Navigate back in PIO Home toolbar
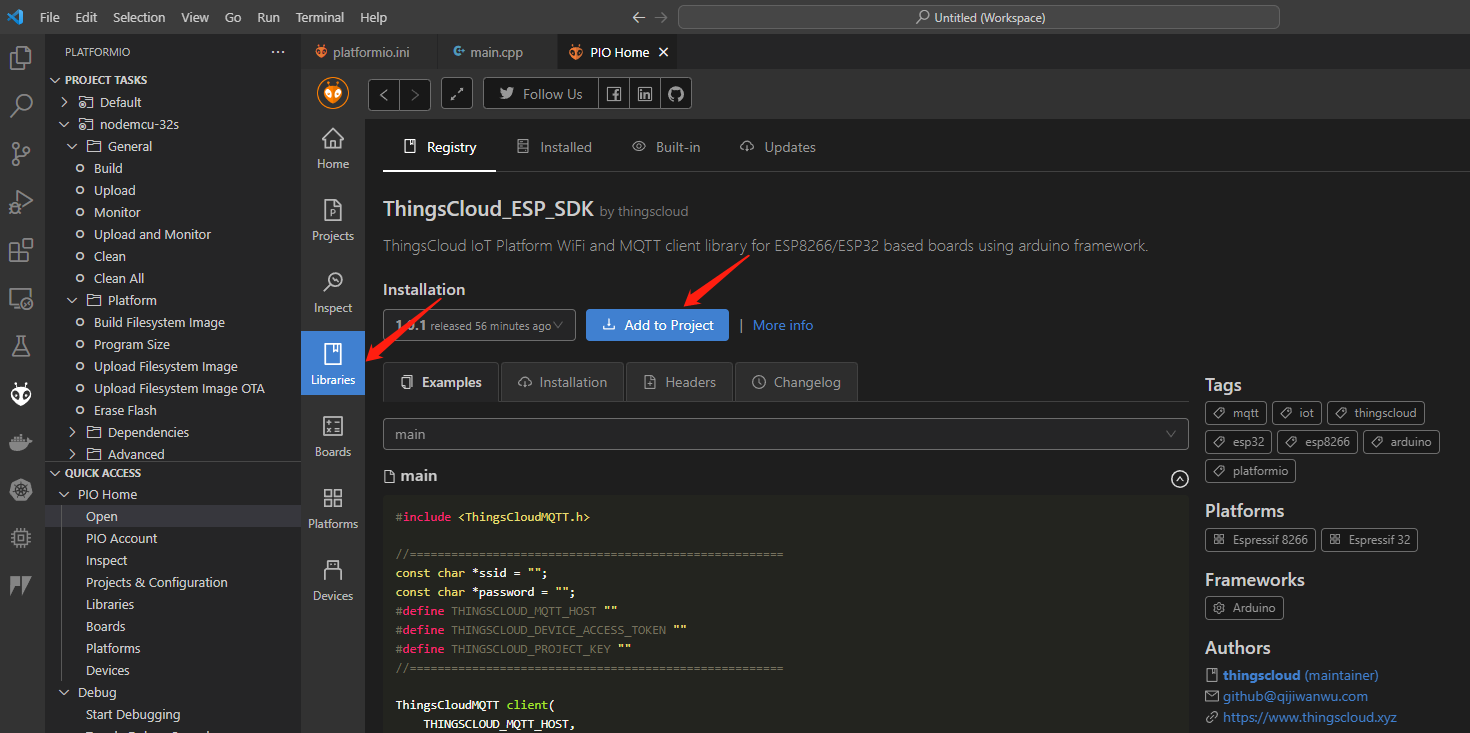Screen dimensions: 1470x733 pos(384,94)
